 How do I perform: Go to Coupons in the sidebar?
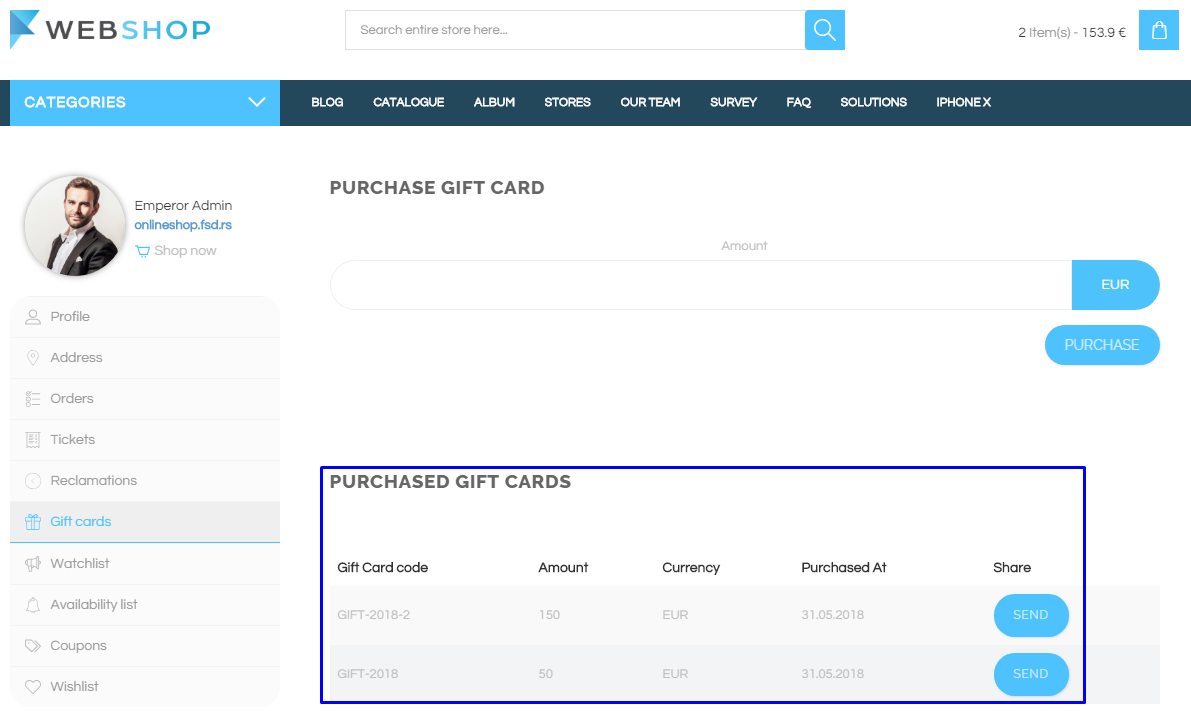point(145,646)
